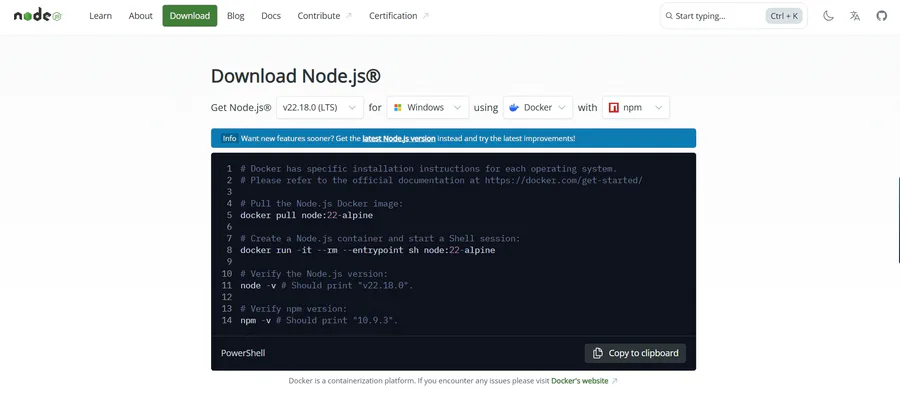Follow the latest Node.js version link
The width and height of the screenshot is (900, 393).
coord(399,138)
